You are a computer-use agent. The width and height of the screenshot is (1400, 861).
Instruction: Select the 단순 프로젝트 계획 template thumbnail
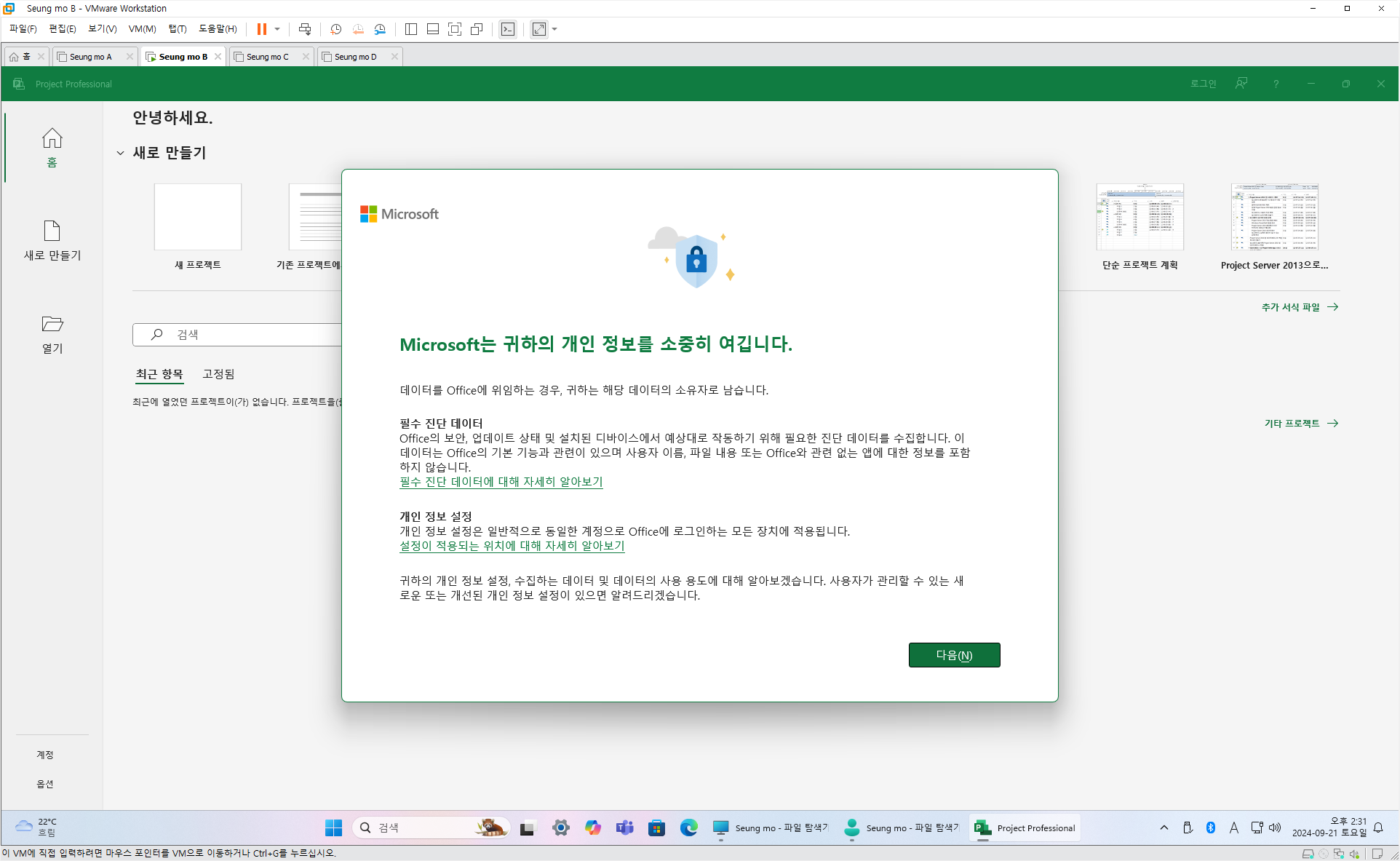pos(1140,218)
